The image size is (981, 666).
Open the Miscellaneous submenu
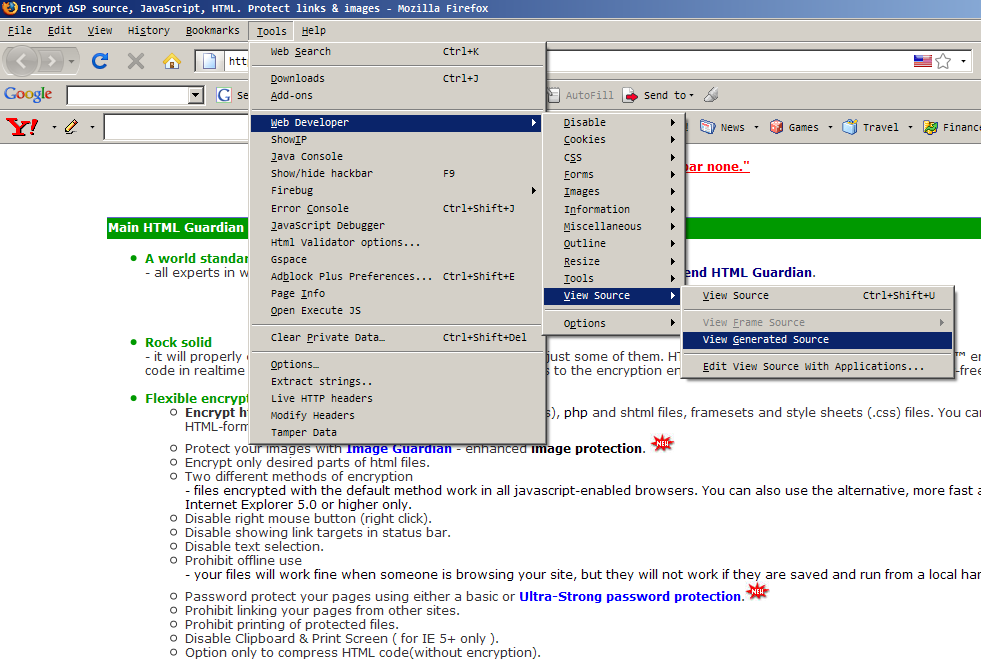coord(612,226)
